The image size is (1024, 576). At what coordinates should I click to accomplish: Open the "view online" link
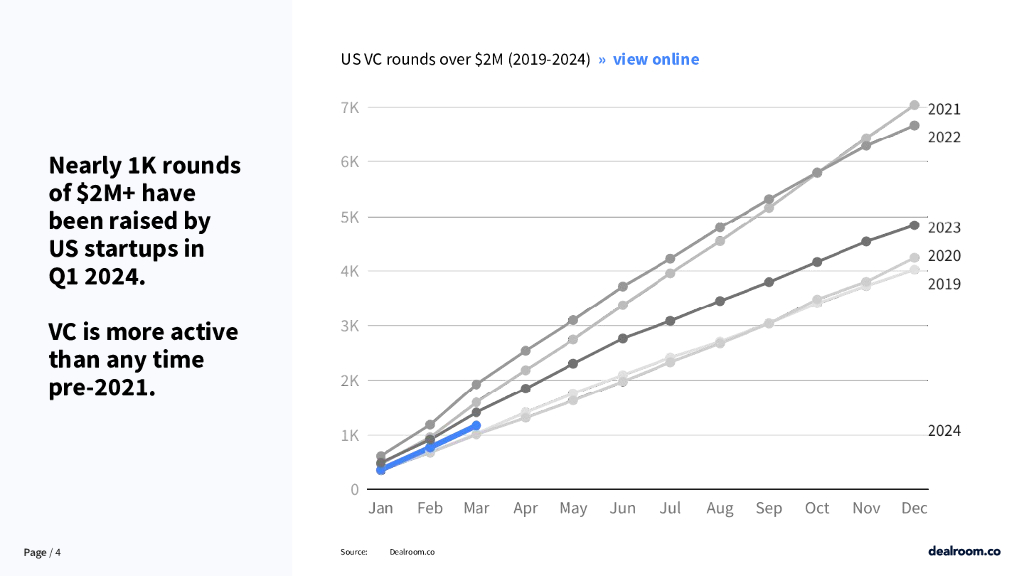656,59
